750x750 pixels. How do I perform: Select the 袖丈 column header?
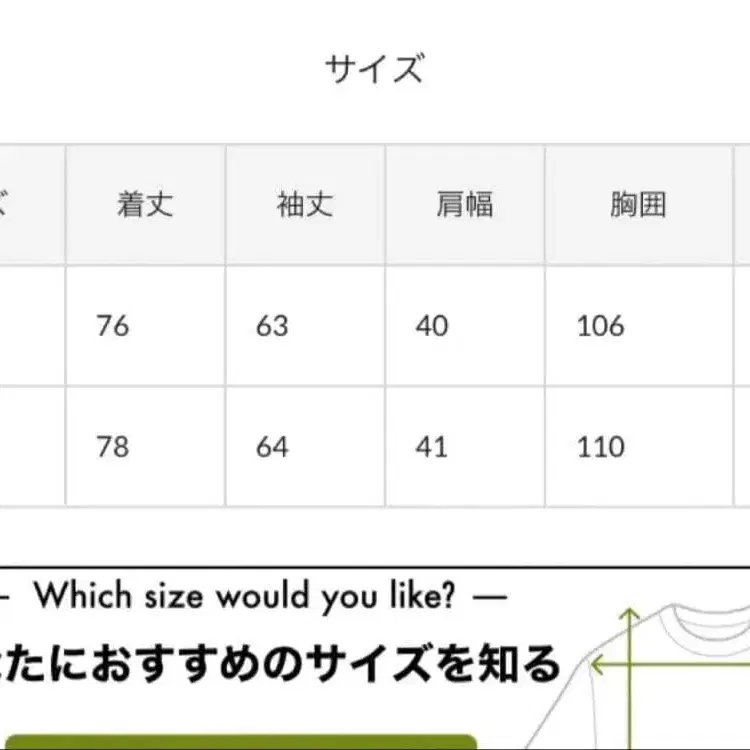click(305, 205)
